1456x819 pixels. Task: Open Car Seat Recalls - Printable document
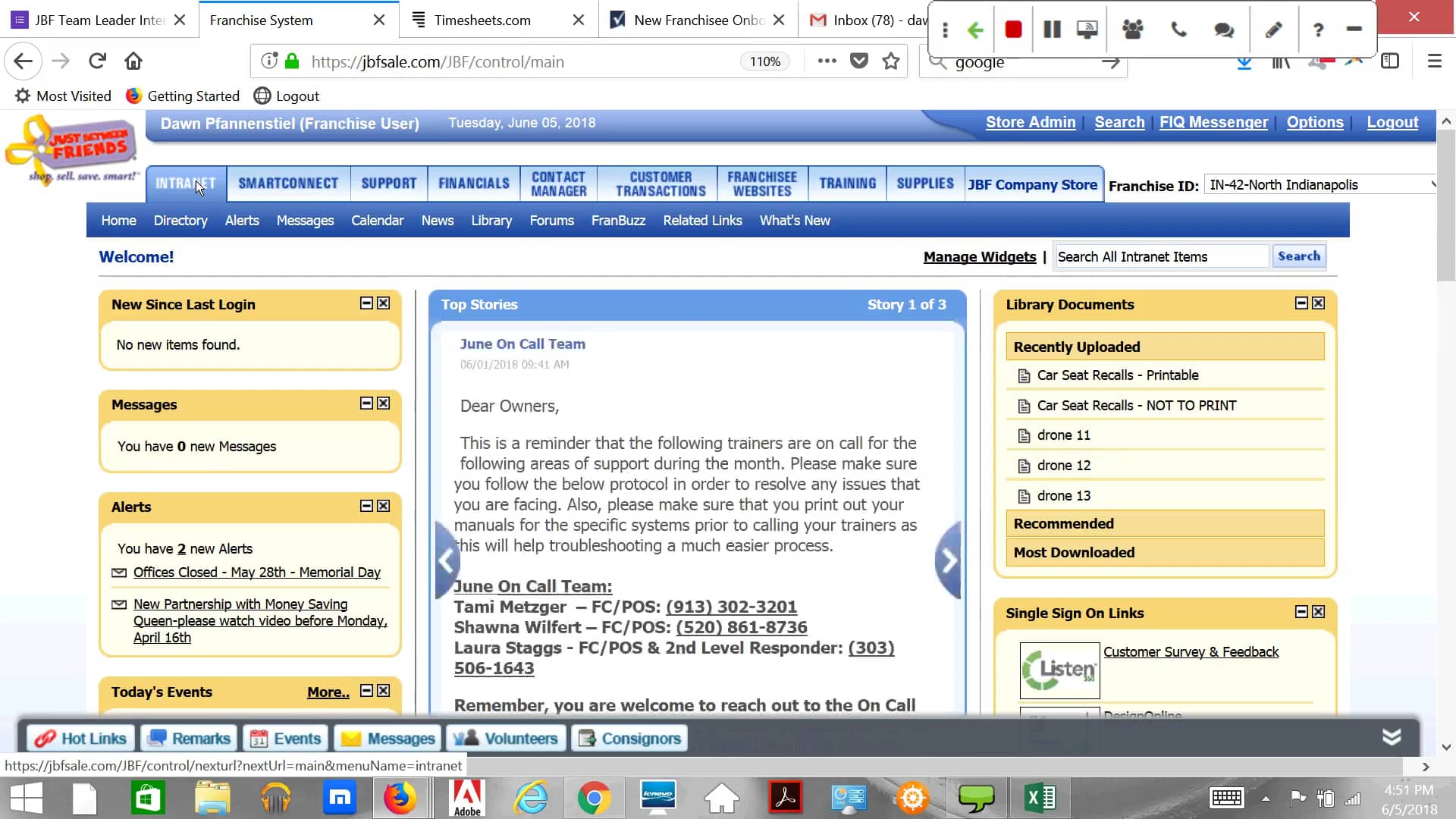click(x=1117, y=375)
